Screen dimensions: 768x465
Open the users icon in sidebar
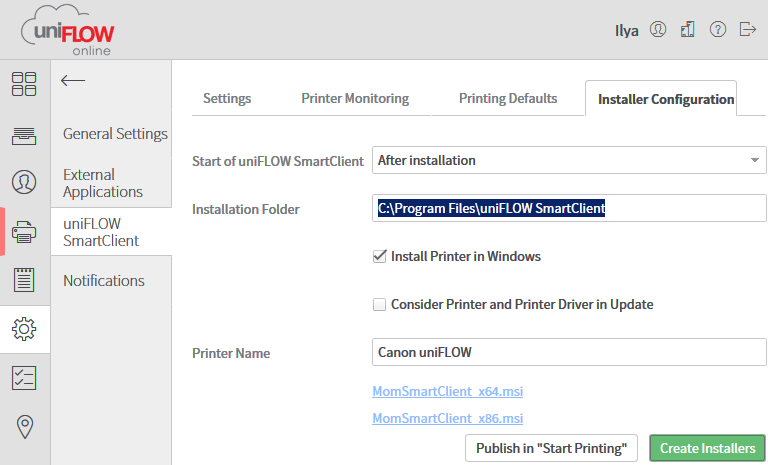[24, 182]
